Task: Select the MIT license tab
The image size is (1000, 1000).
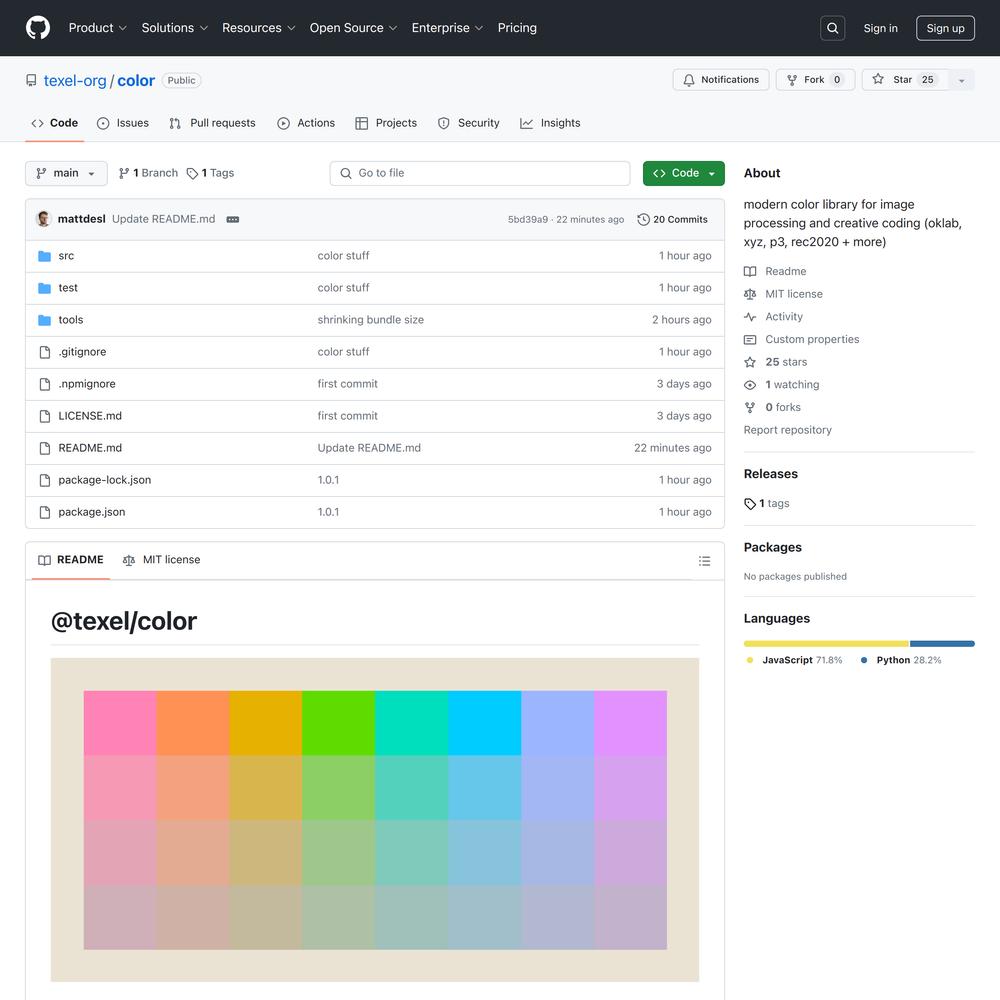Action: (x=161, y=560)
